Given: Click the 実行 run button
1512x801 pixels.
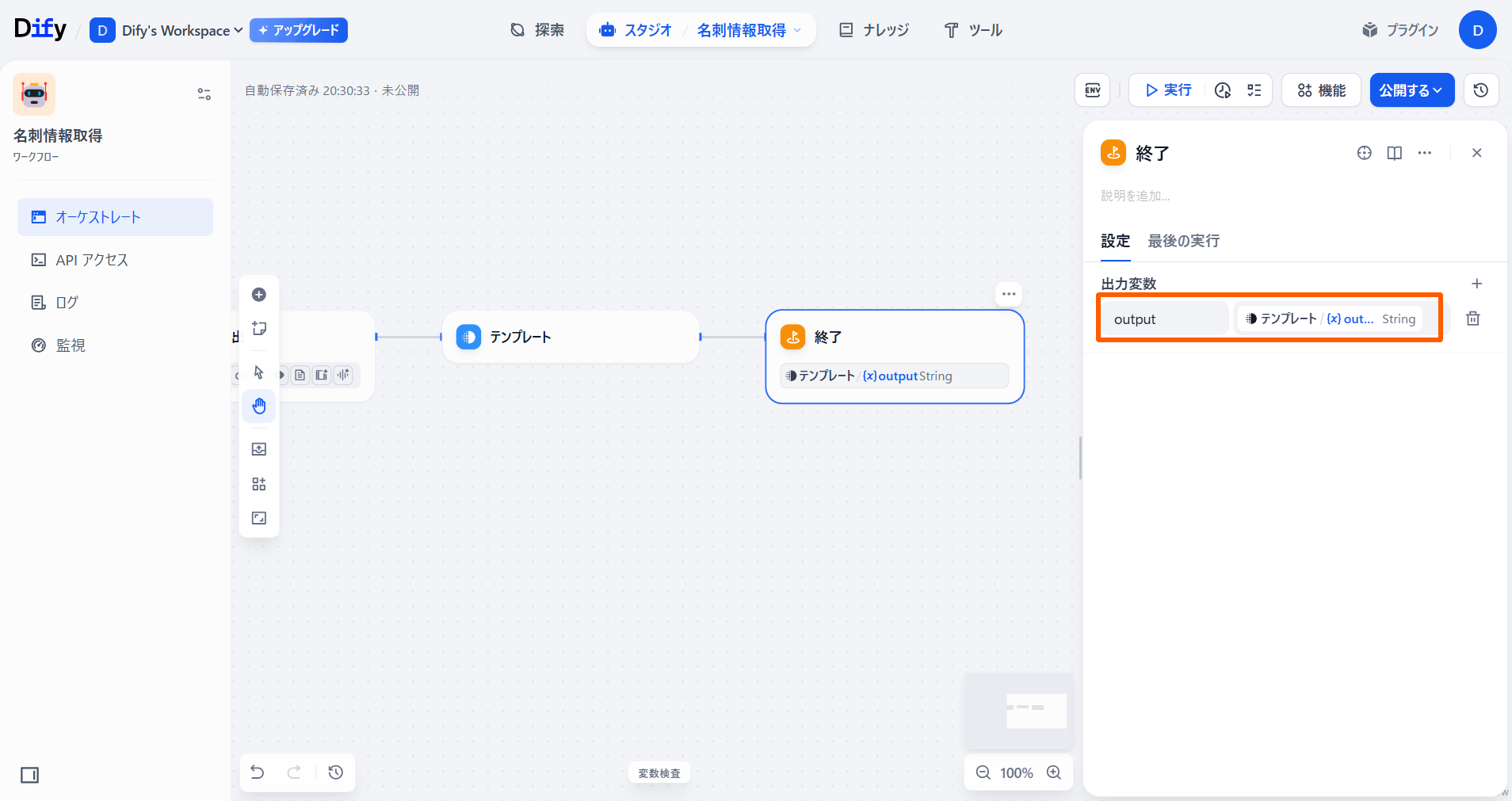Looking at the screenshot, I should (x=1168, y=90).
